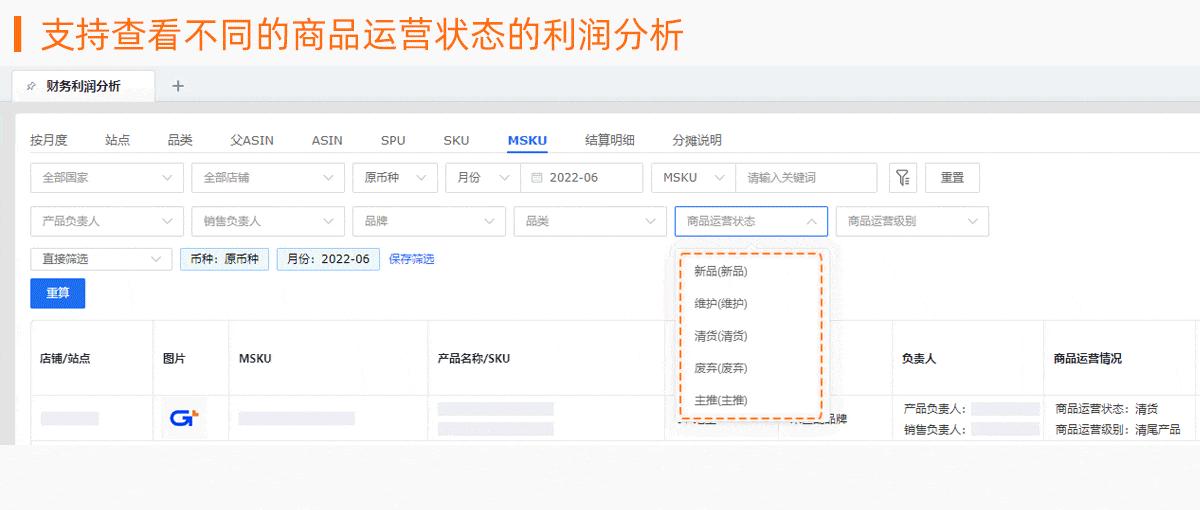Open MSKU search type dropdown
The image size is (1200, 510).
pos(693,178)
